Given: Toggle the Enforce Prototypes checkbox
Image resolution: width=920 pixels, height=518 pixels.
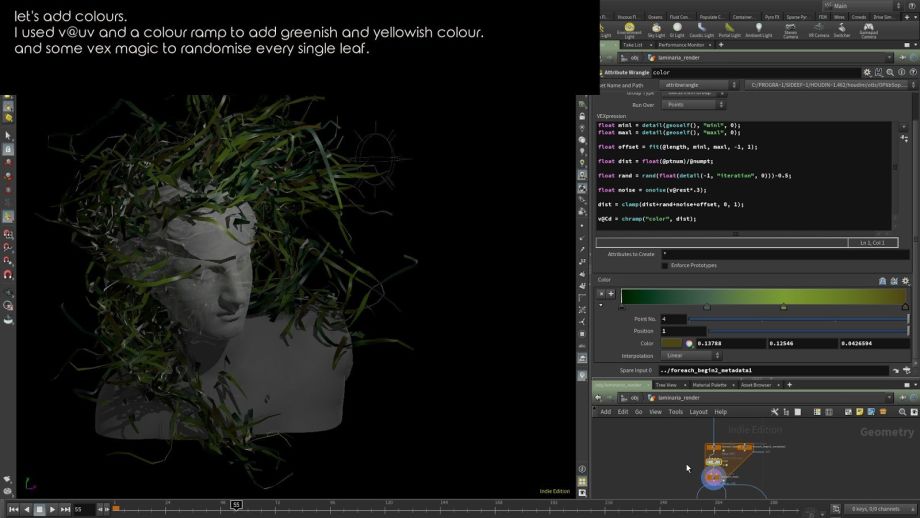Looking at the screenshot, I should tap(665, 265).
